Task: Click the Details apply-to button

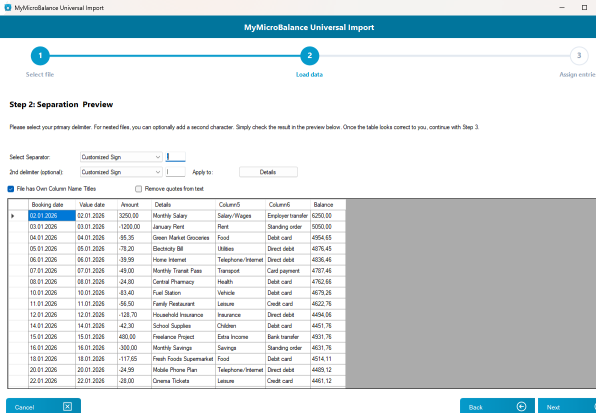Action: point(268,172)
